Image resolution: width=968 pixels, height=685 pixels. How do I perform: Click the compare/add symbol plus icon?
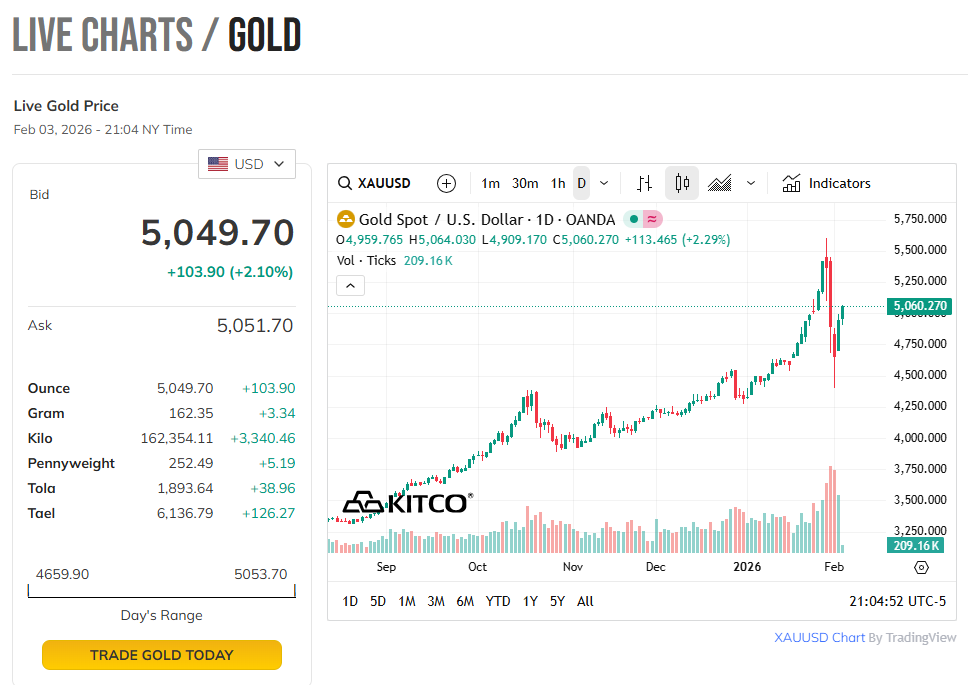pyautogui.click(x=447, y=183)
